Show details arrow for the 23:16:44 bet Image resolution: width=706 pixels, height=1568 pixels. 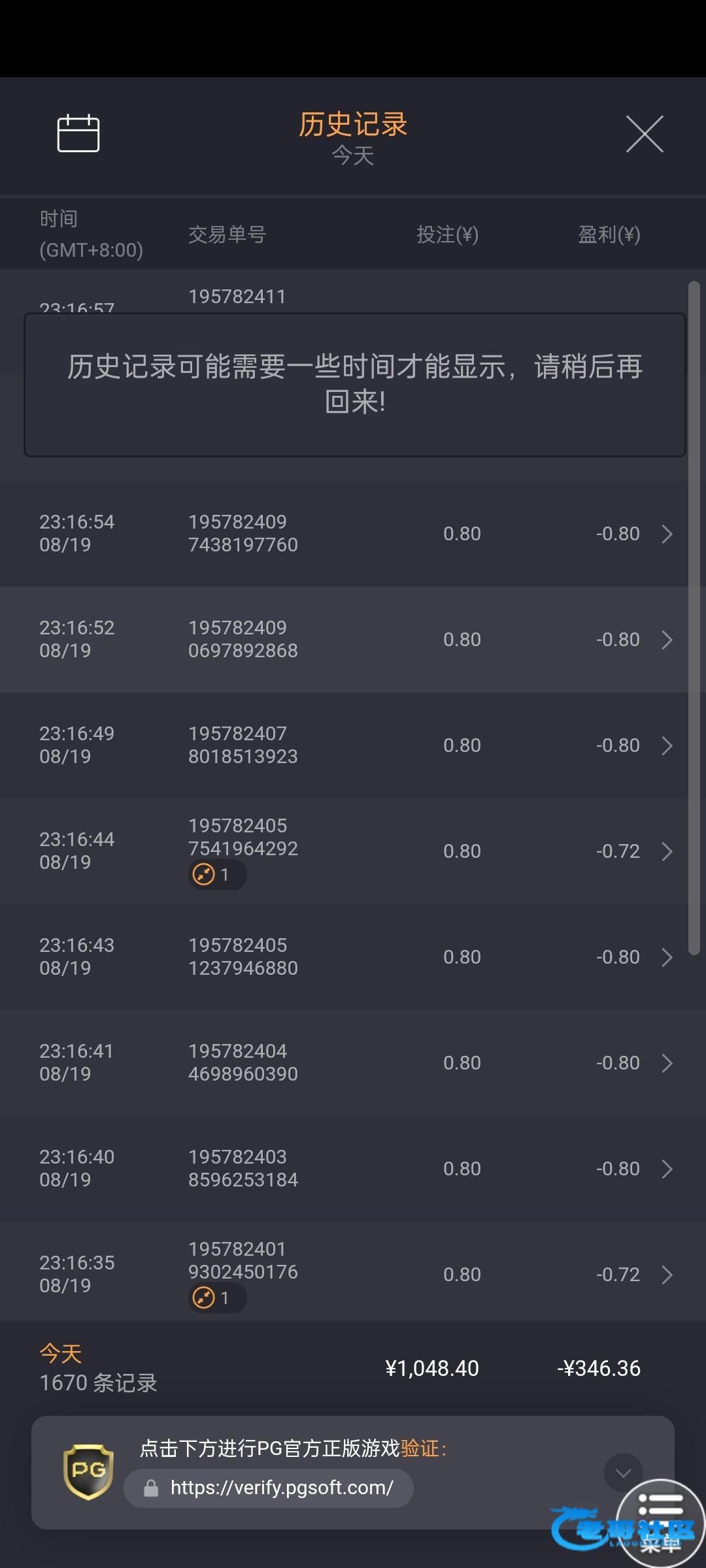coord(667,851)
